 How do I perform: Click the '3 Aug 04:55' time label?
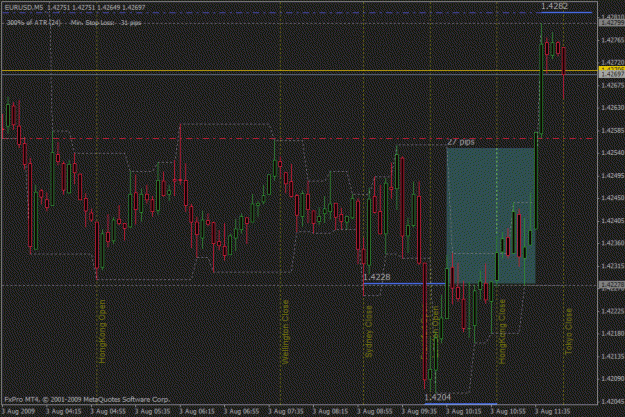[x=108, y=411]
